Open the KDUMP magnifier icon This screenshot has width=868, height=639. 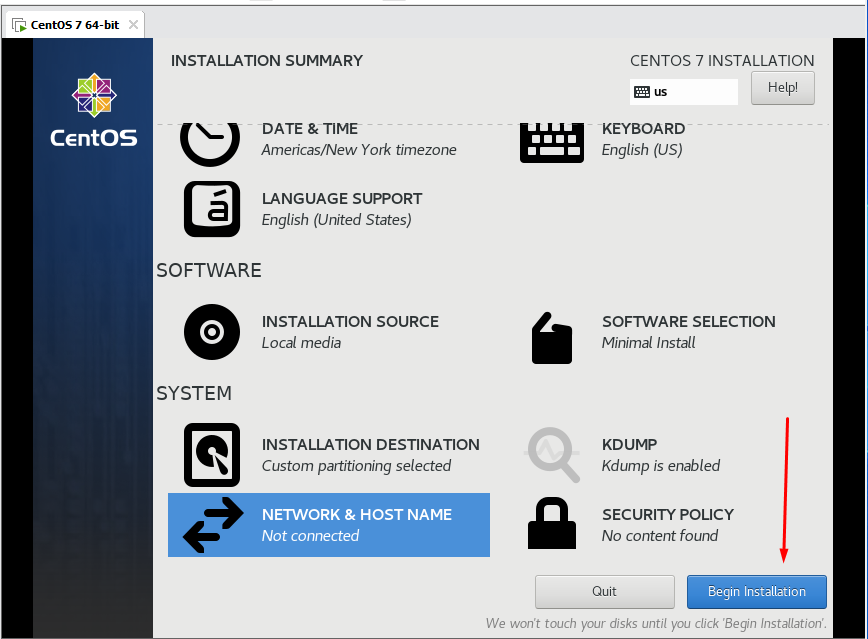tap(552, 455)
